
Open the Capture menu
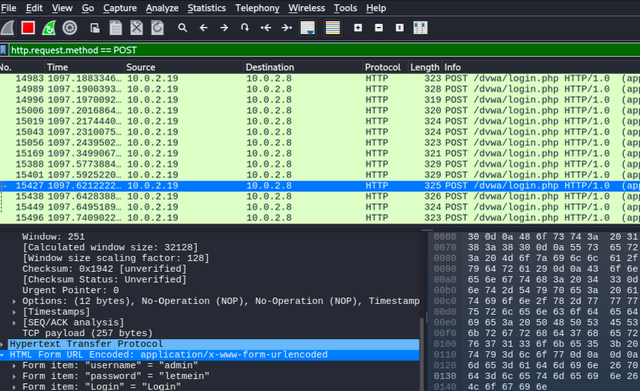pyautogui.click(x=120, y=8)
